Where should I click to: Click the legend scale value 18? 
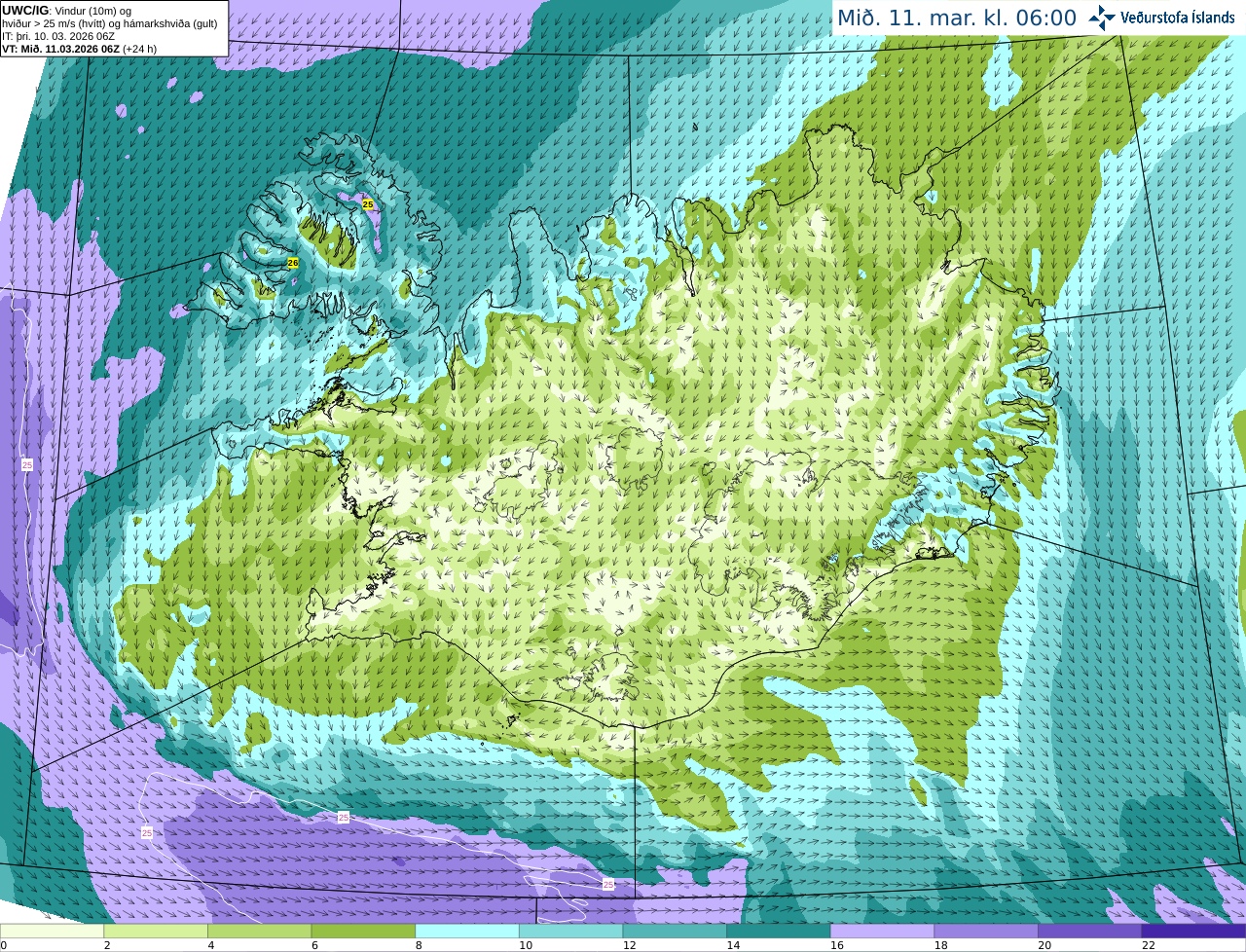click(941, 945)
